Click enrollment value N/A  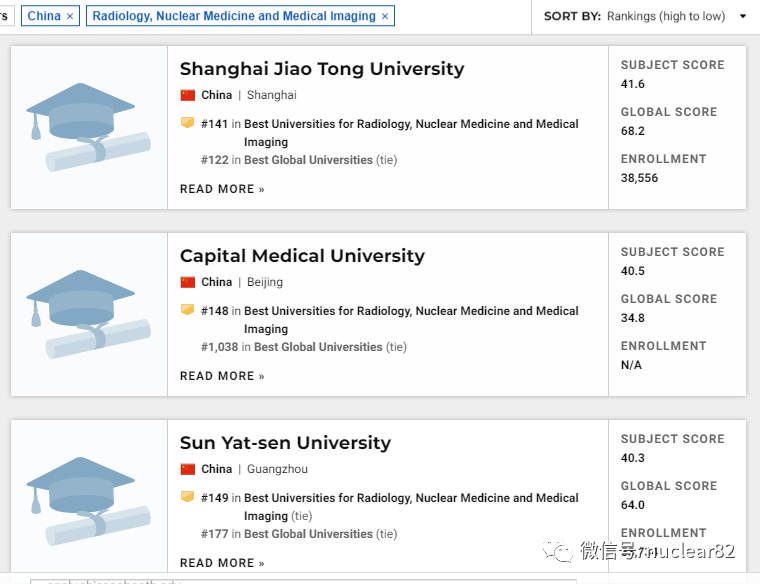point(631,365)
